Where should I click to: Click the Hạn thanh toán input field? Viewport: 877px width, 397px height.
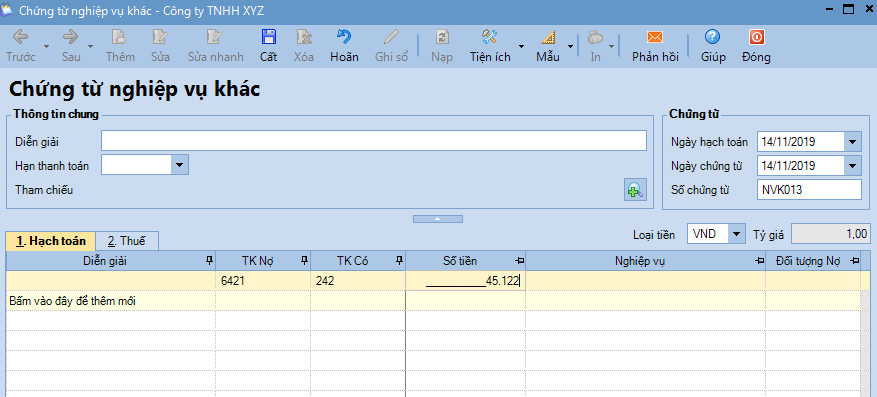click(x=136, y=165)
